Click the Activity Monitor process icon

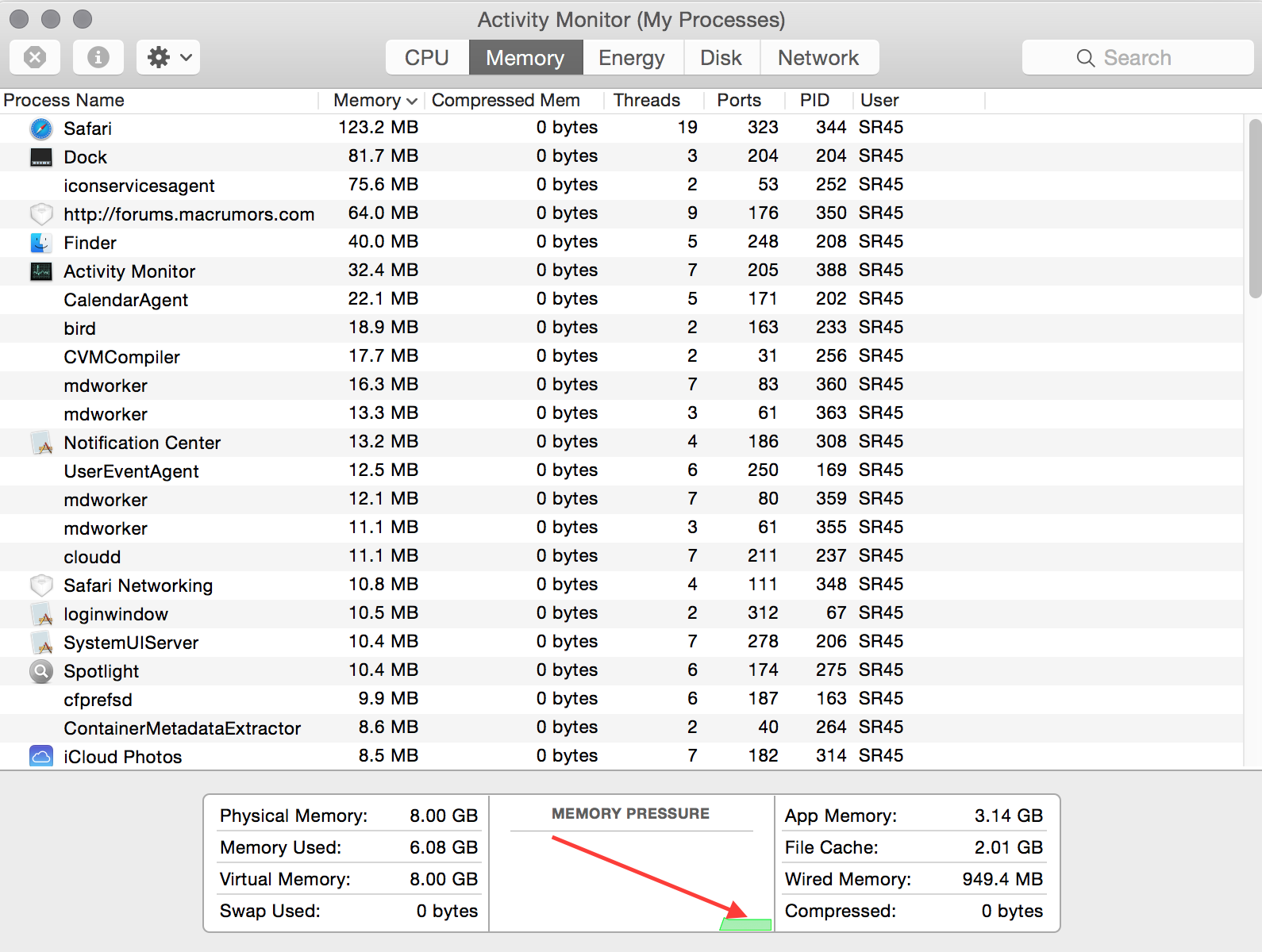[41, 271]
